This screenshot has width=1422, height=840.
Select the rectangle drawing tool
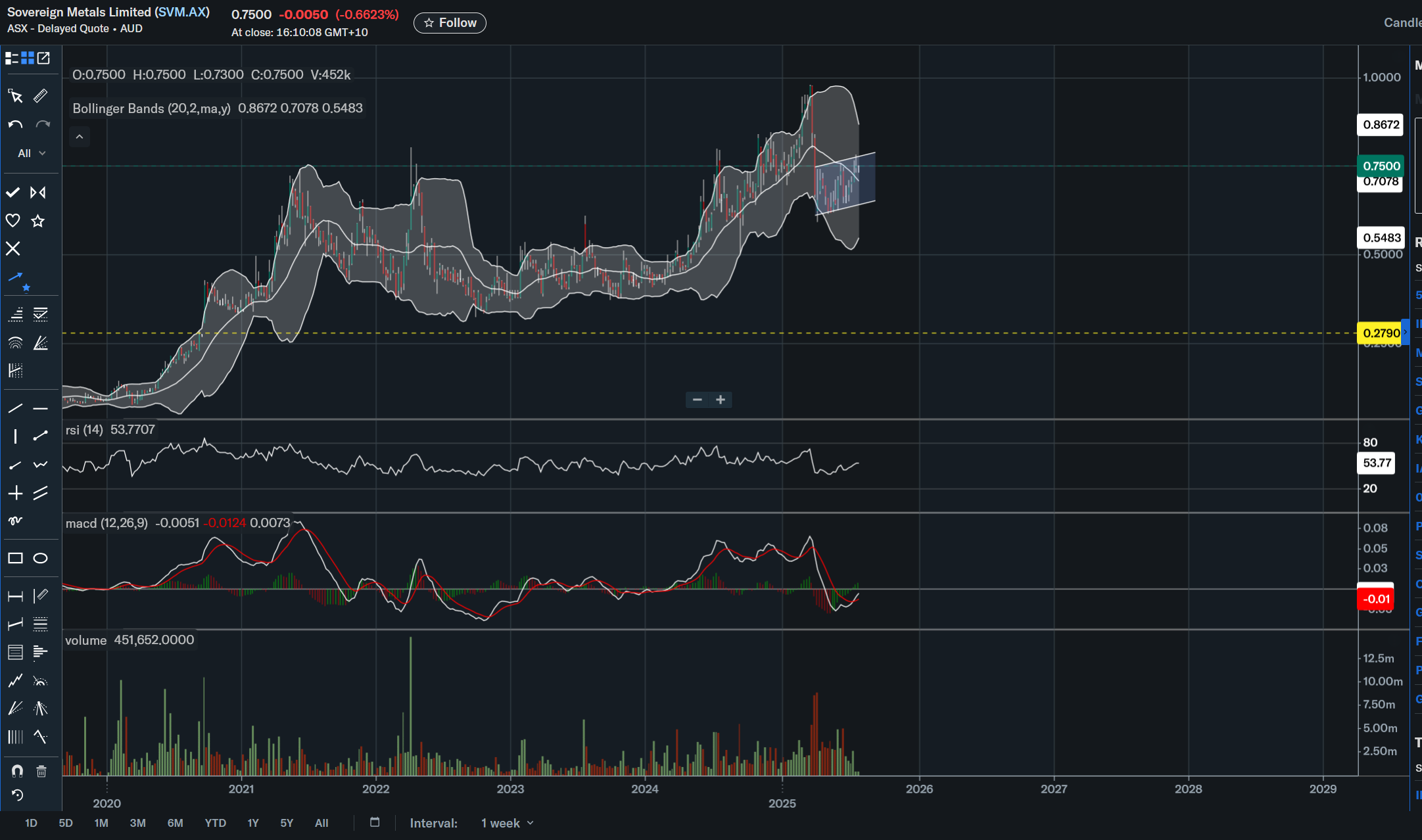pos(15,558)
